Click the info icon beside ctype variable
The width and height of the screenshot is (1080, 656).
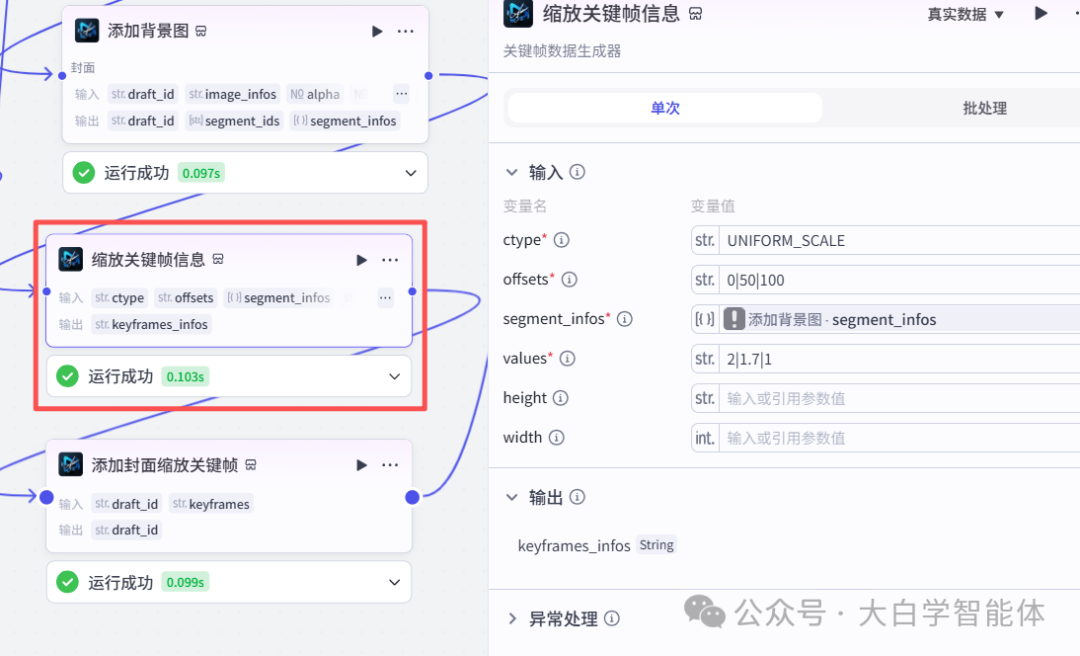tap(561, 240)
